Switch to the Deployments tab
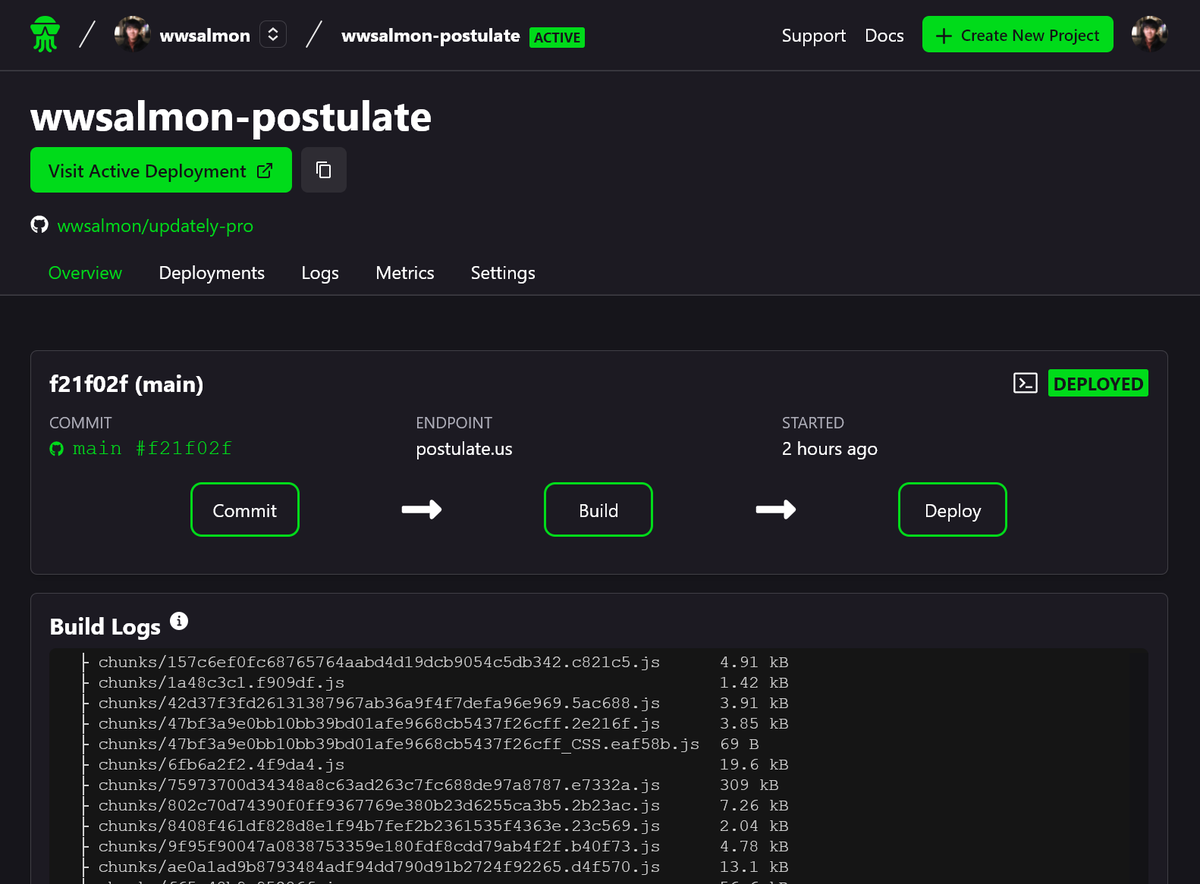The height and width of the screenshot is (884, 1200). 212,273
